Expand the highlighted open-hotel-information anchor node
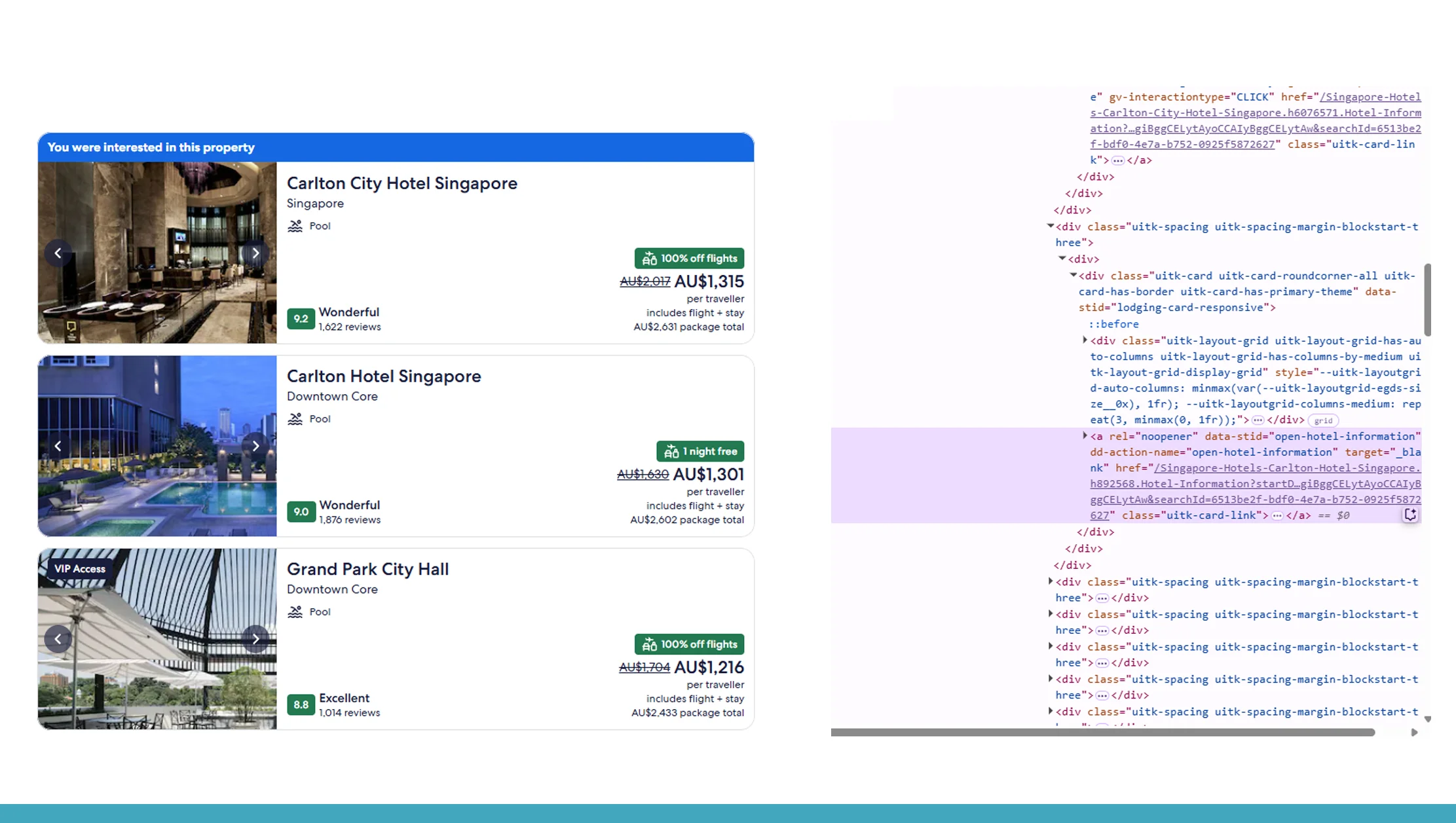 click(x=1085, y=436)
